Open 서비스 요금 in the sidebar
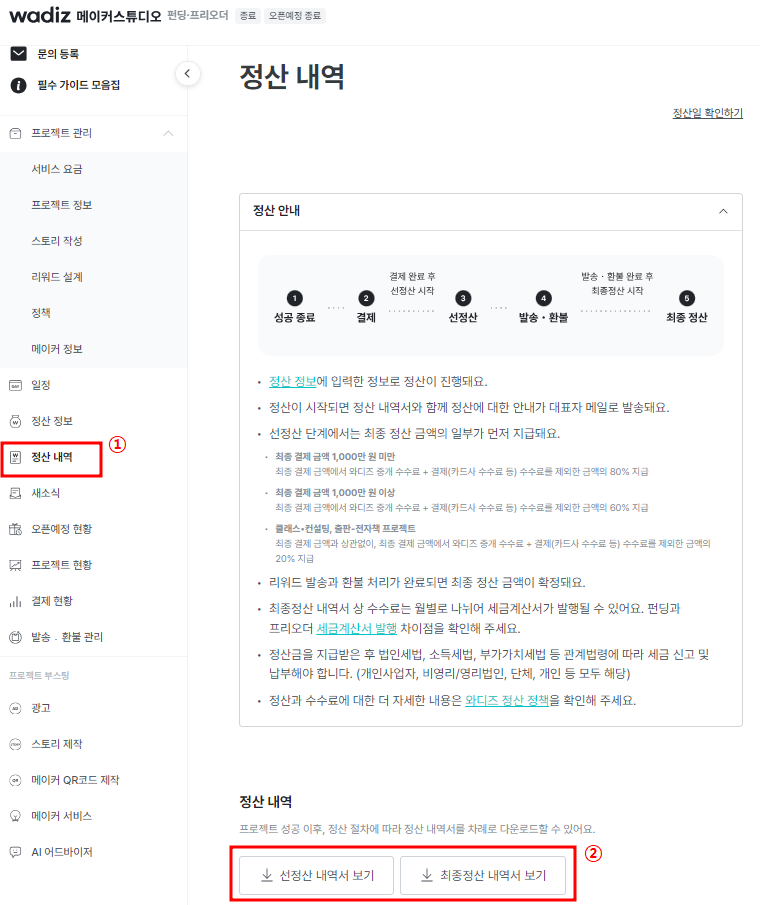The height and width of the screenshot is (905, 760). point(57,169)
